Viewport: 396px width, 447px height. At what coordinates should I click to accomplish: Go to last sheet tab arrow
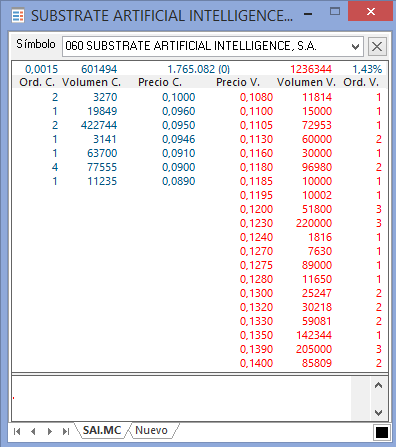point(66,431)
